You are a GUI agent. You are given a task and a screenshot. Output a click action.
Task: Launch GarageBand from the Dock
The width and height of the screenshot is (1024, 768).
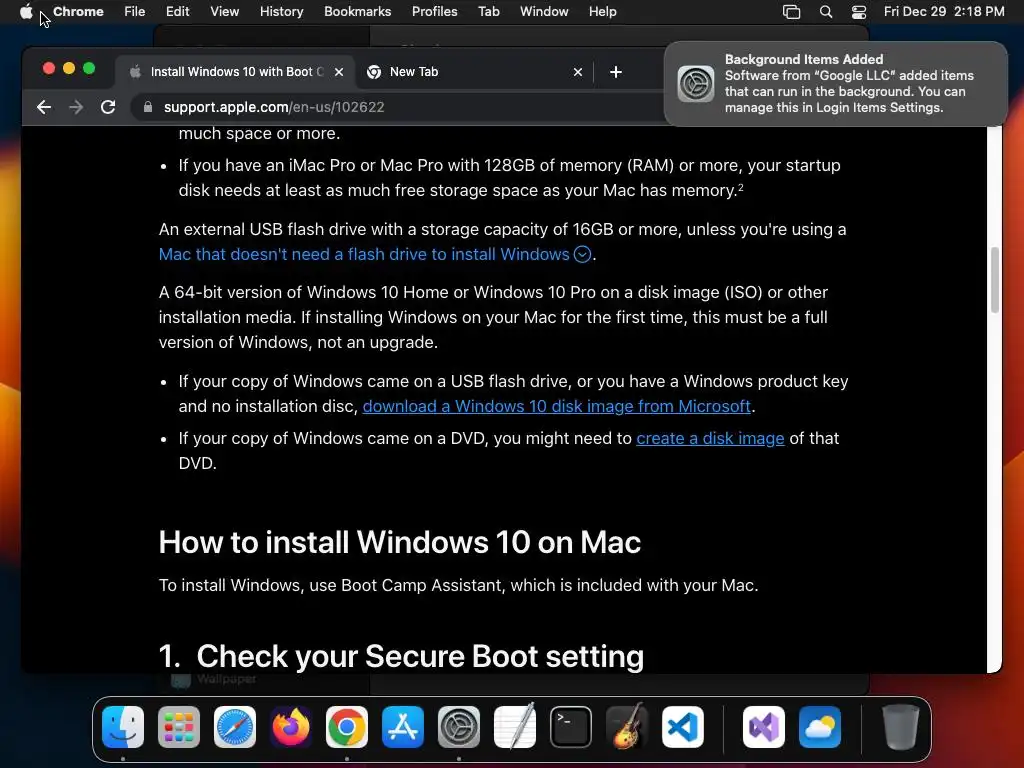click(x=627, y=727)
